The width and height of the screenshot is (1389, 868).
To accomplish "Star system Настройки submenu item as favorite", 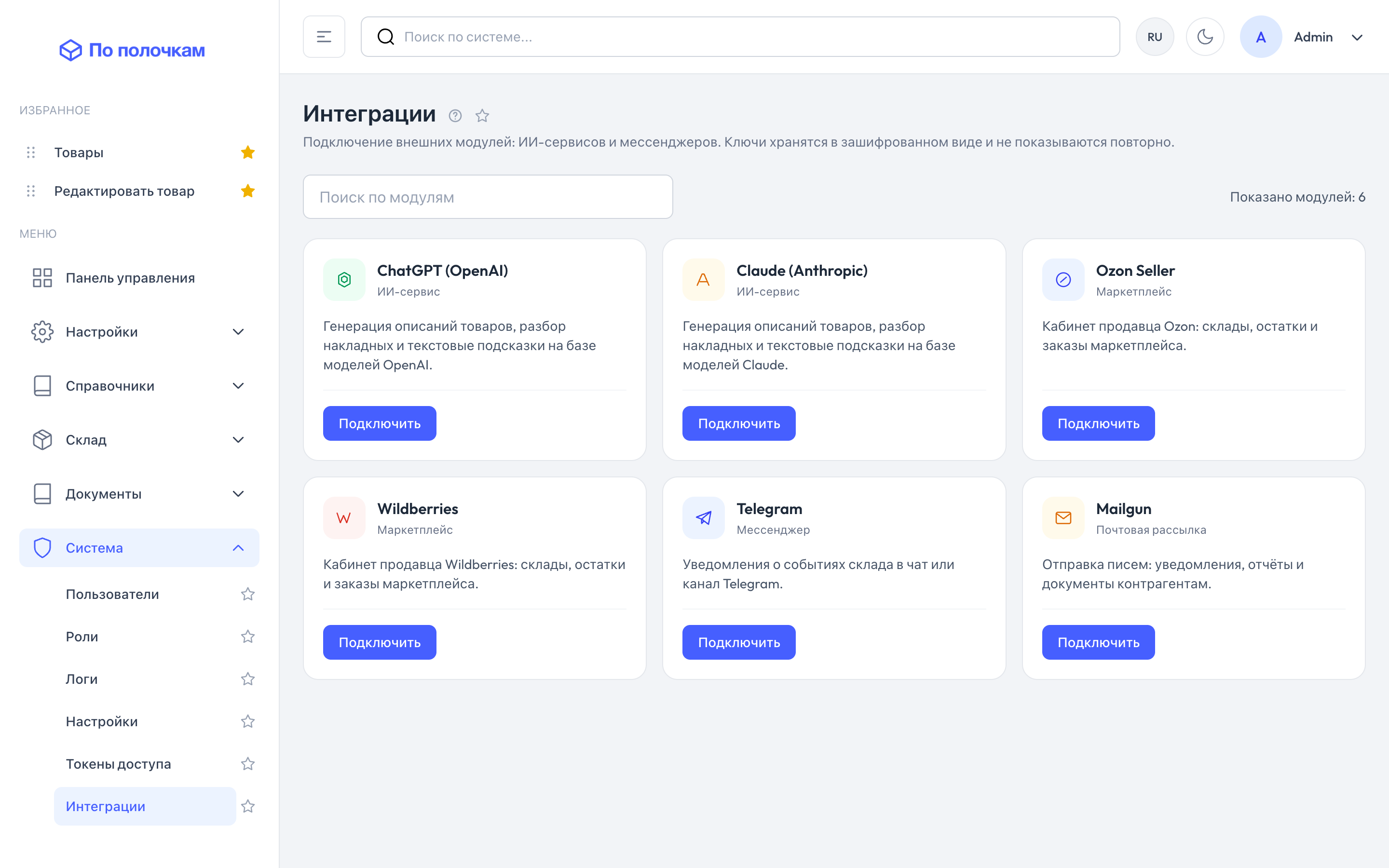I will click(248, 721).
